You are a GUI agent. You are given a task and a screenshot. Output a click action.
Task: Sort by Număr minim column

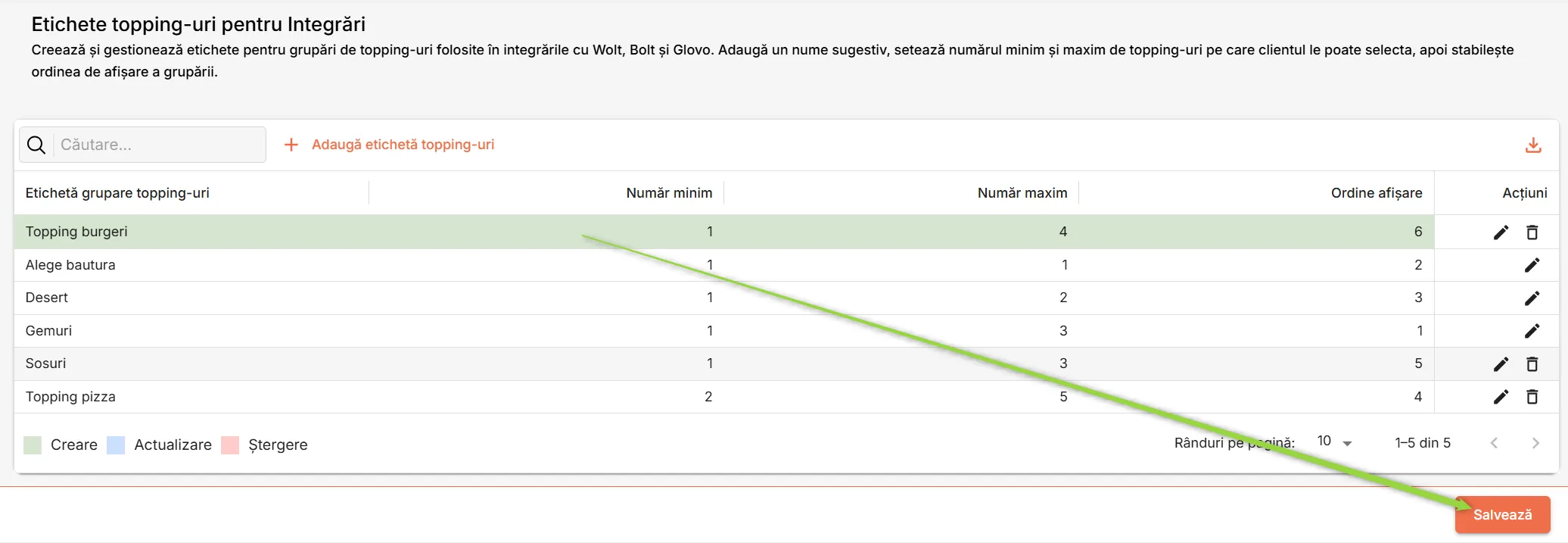pyautogui.click(x=669, y=193)
